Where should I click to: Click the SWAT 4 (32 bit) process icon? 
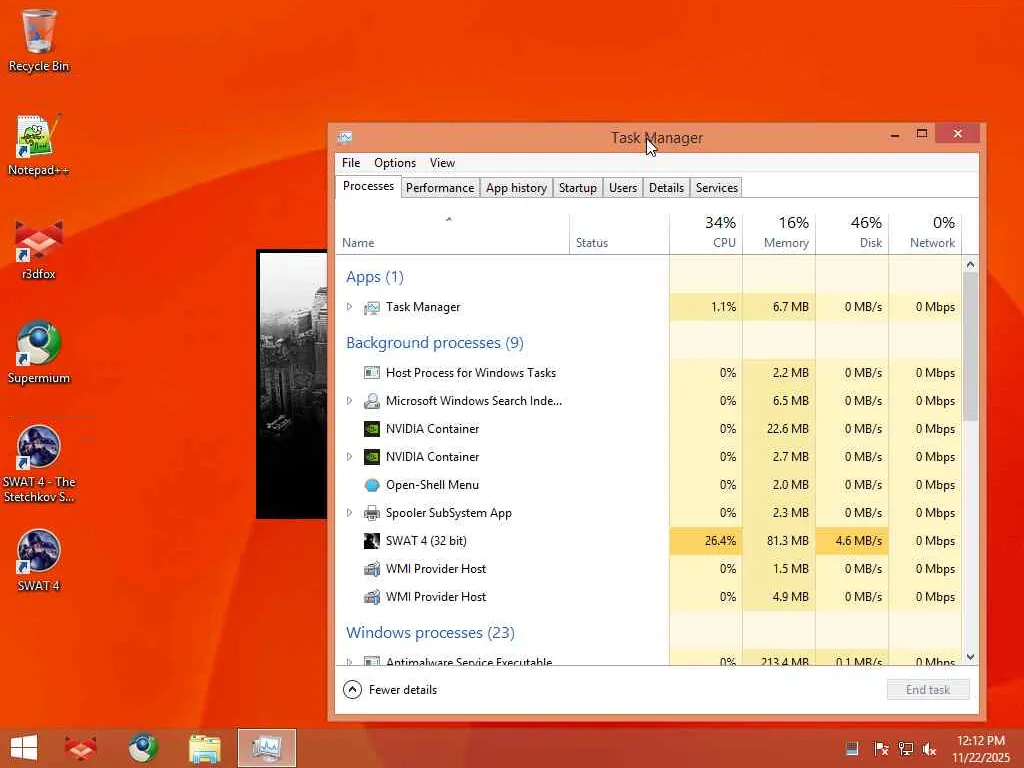pos(372,541)
